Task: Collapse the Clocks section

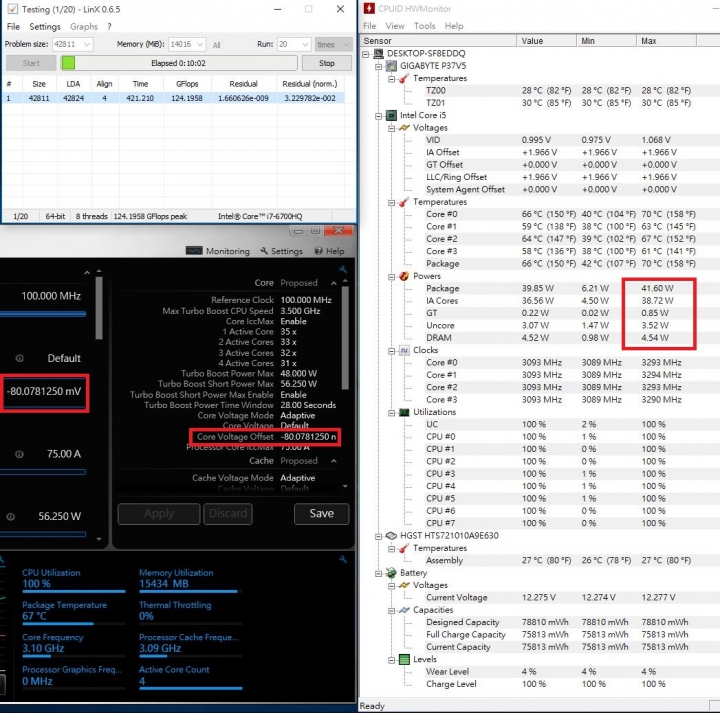Action: click(x=391, y=351)
